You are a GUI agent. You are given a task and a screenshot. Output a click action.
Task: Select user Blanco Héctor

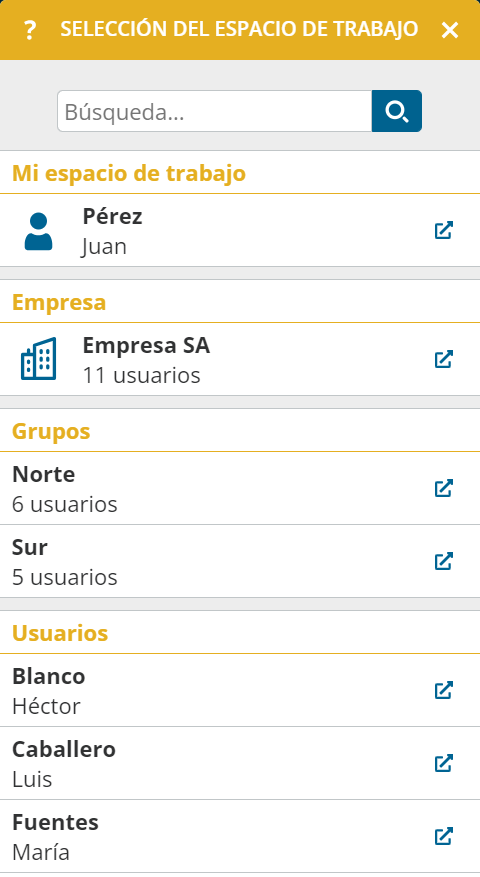(240, 690)
